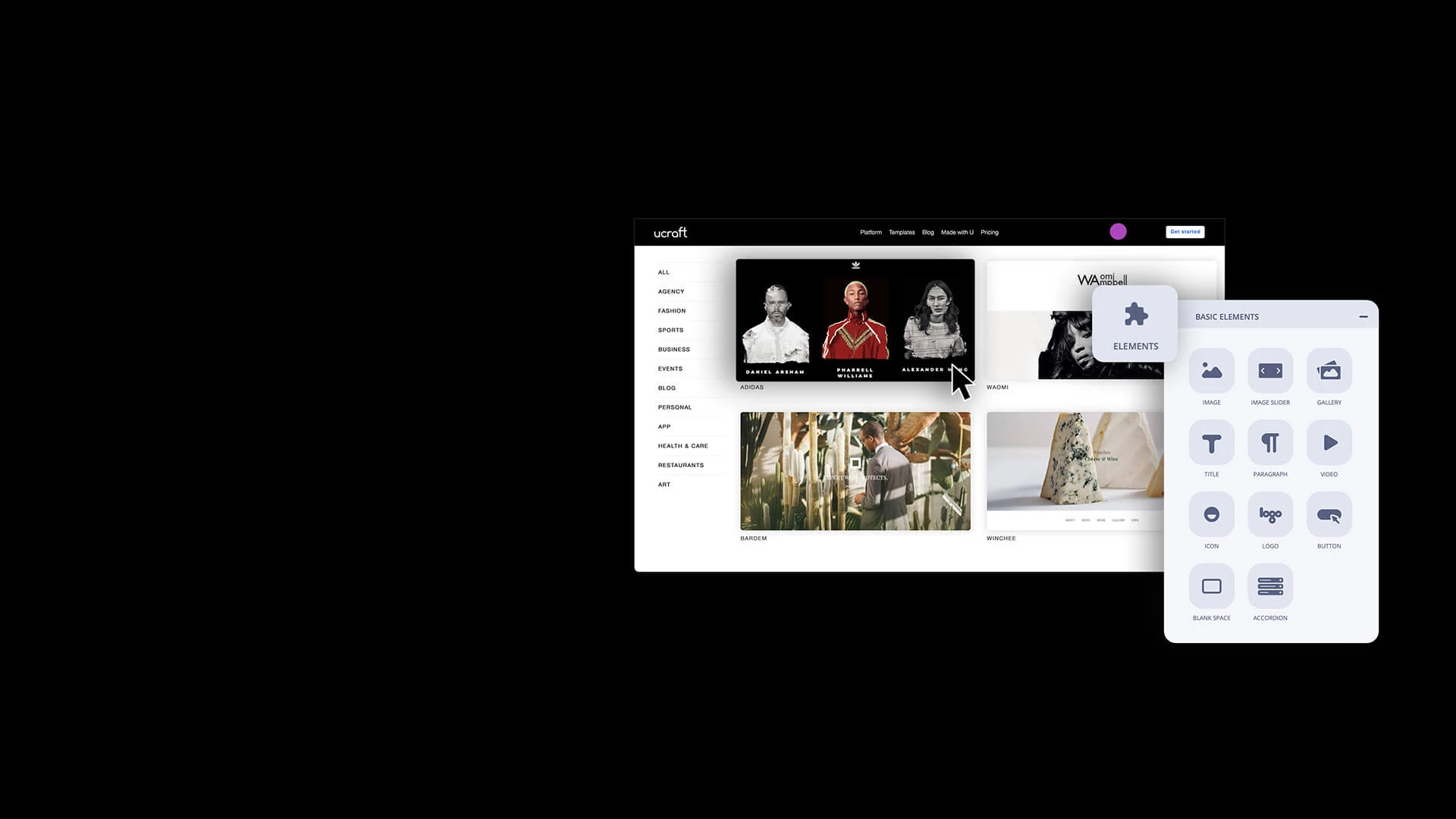Collapse the Basic Elements section
This screenshot has width=1456, height=819.
tap(1363, 317)
